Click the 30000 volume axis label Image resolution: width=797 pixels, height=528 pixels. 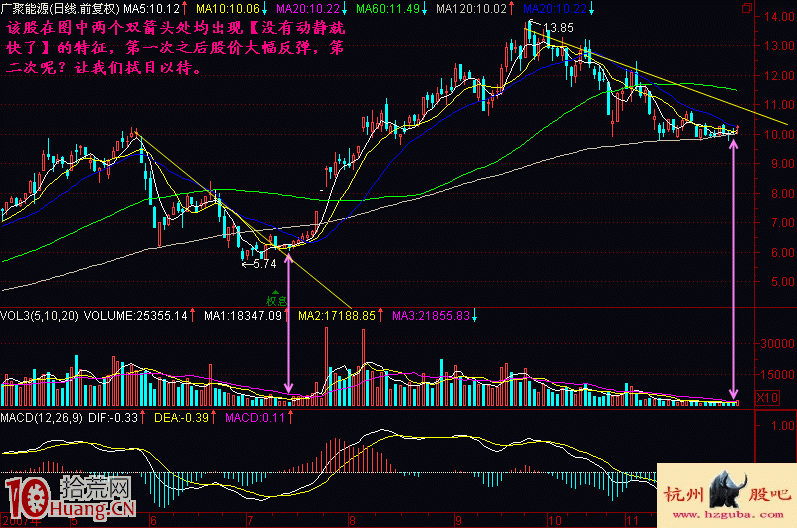coord(778,344)
